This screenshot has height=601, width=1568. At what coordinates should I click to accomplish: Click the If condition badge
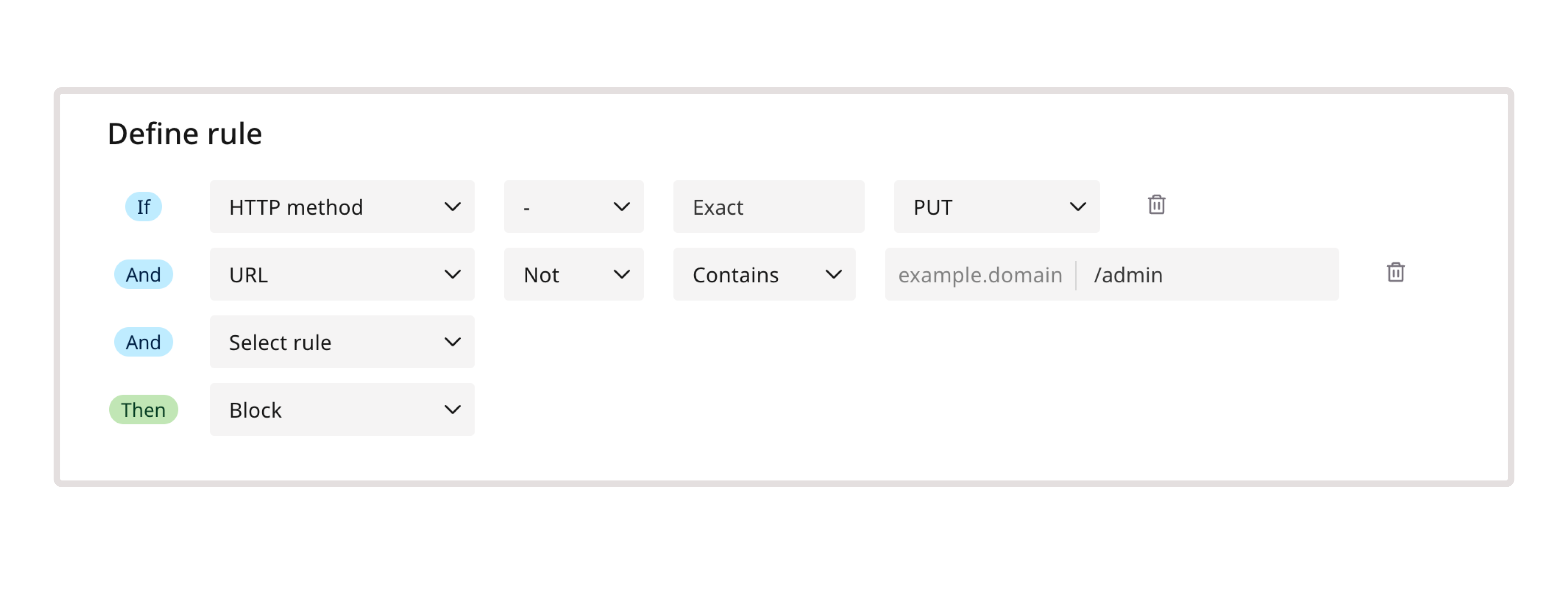(x=143, y=207)
